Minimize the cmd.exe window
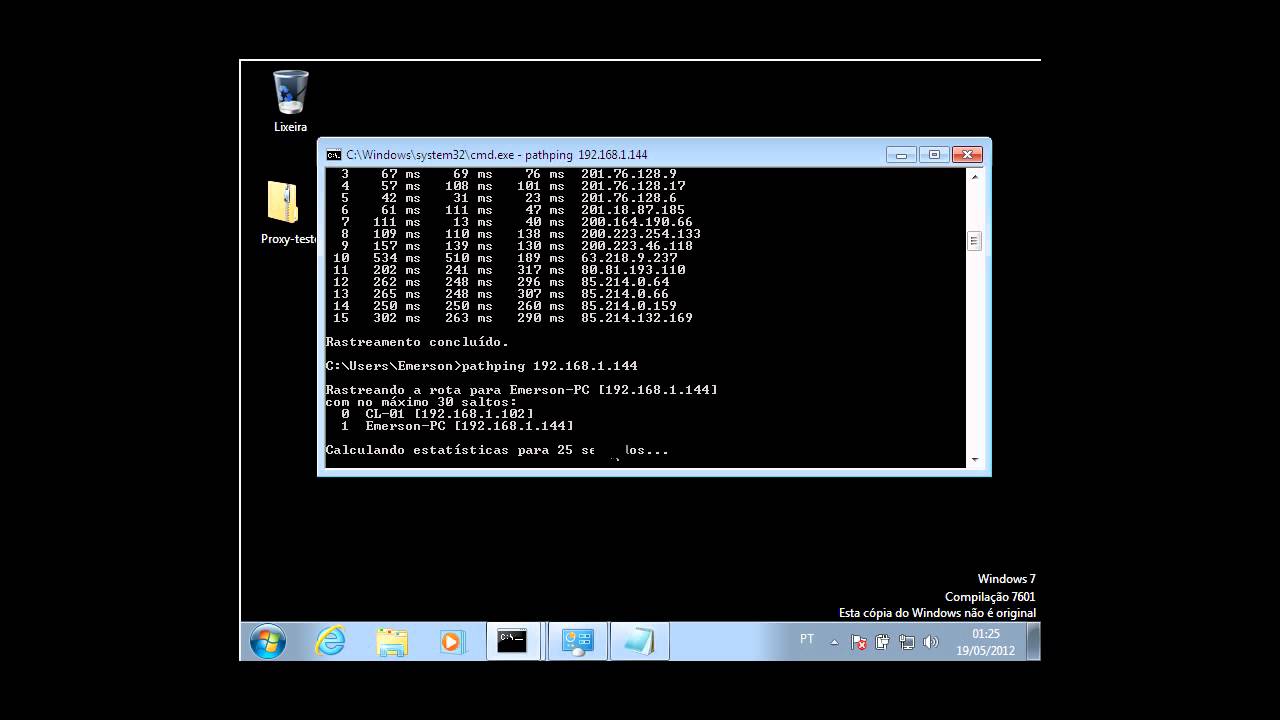The height and width of the screenshot is (720, 1280). pyautogui.click(x=901, y=155)
